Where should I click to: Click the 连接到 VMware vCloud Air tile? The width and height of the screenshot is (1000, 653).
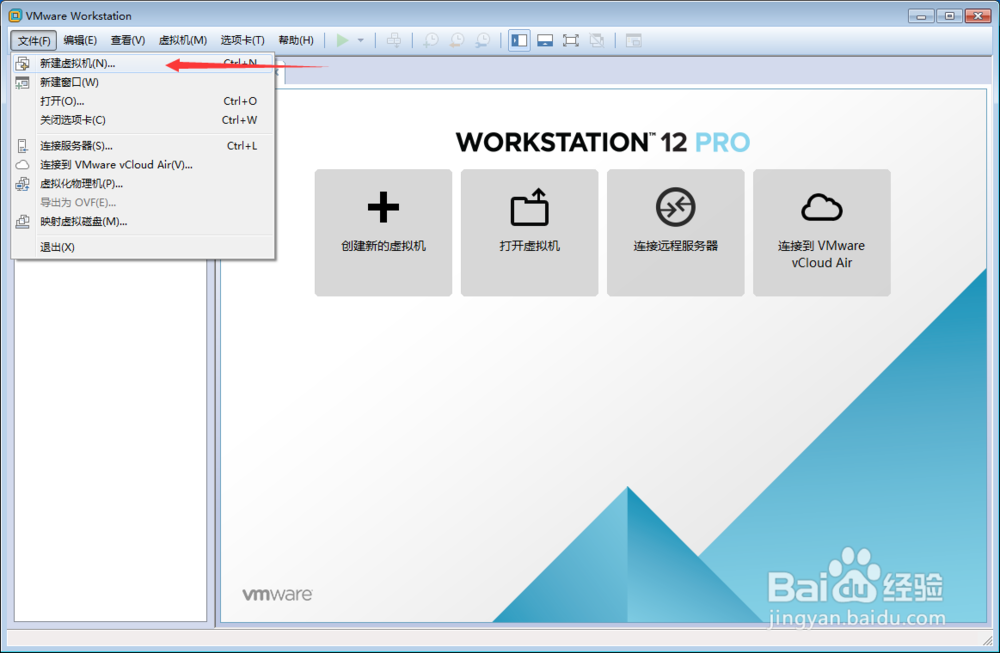click(821, 232)
